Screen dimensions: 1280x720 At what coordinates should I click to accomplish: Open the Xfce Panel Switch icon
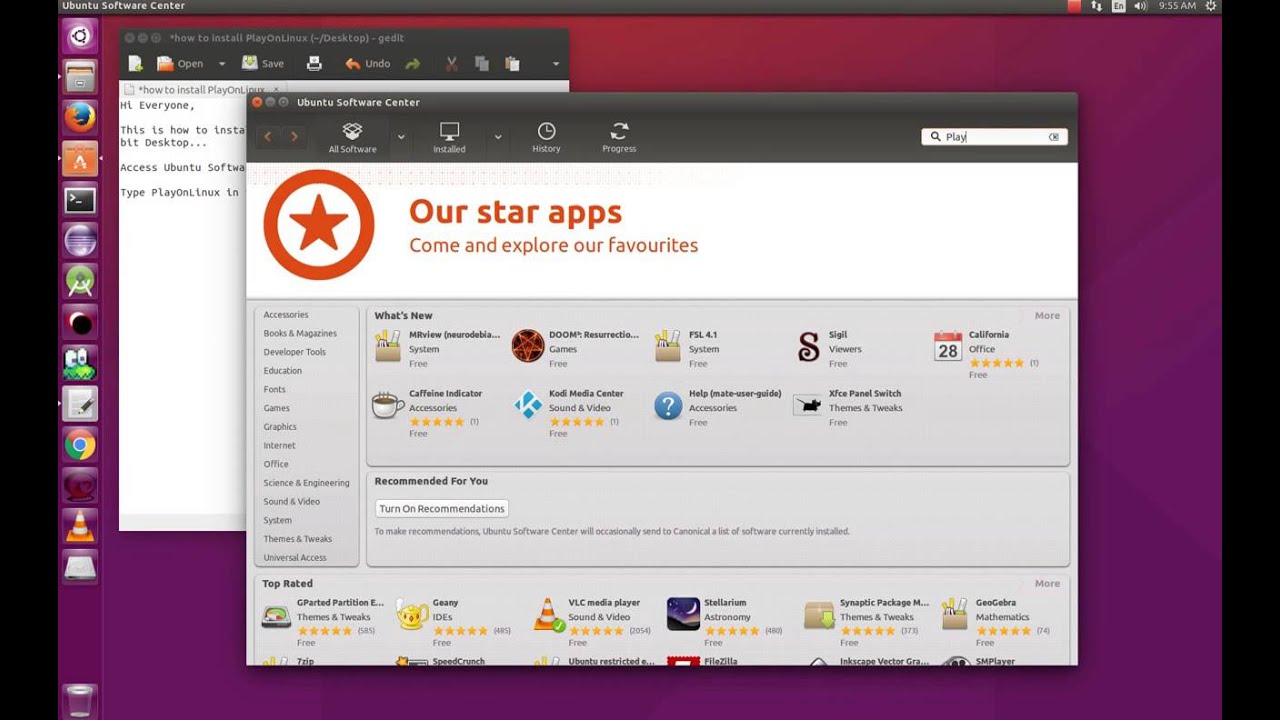[808, 405]
